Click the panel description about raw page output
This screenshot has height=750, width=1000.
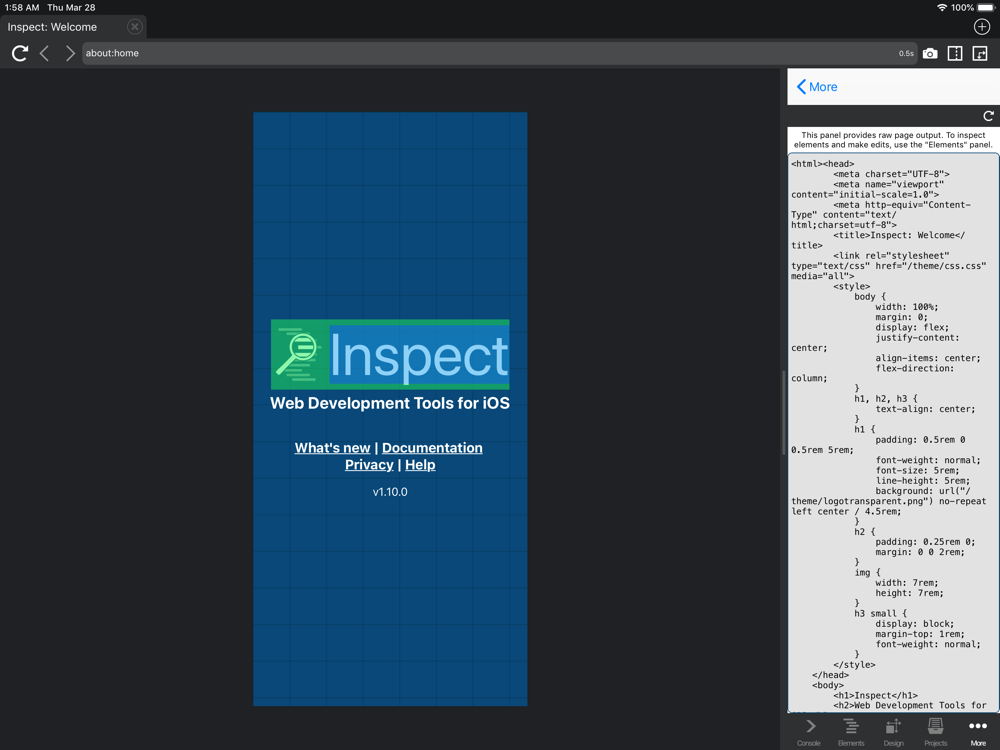tap(893, 140)
